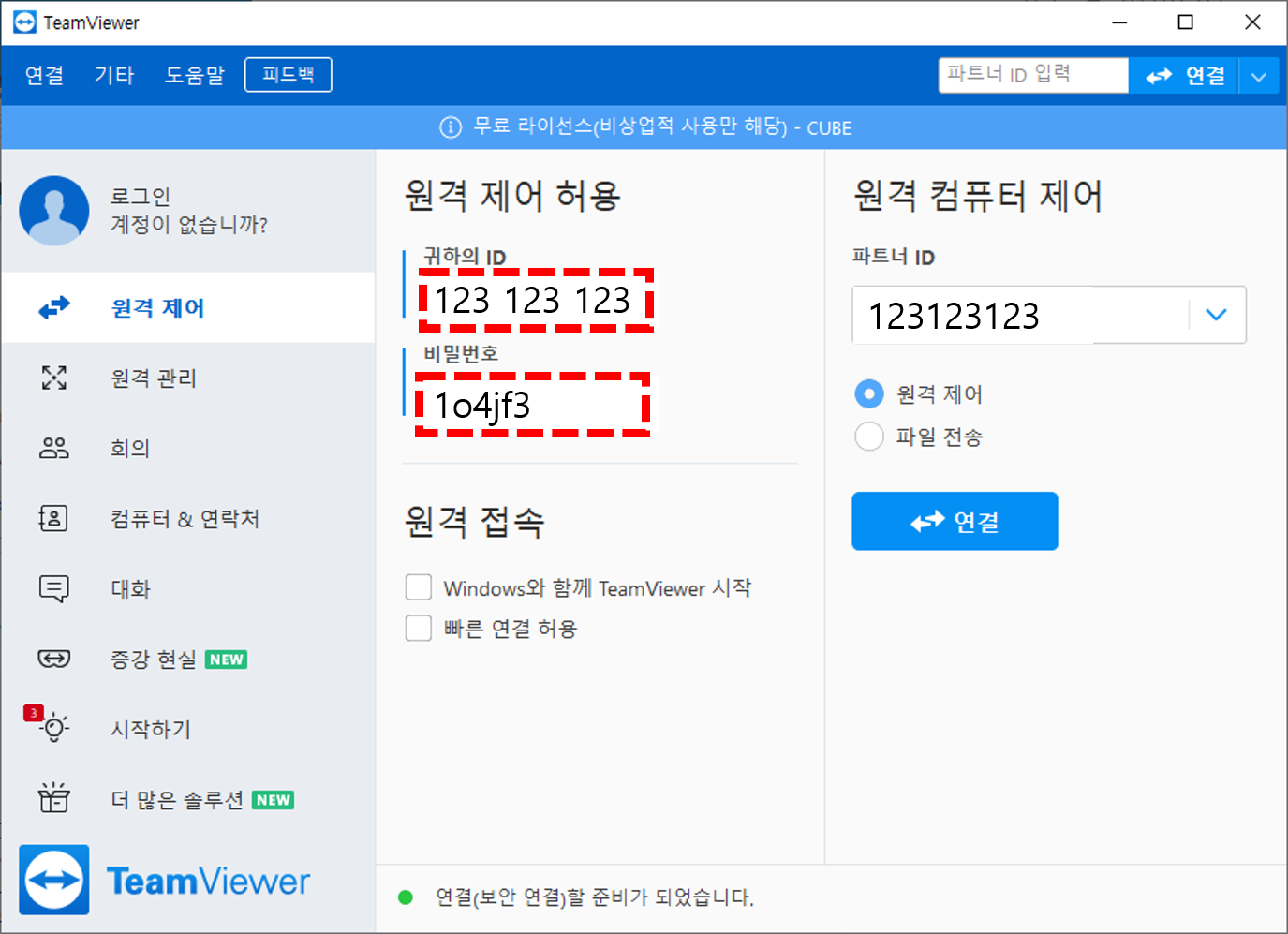Click the info icon in license banner
This screenshot has width=1288, height=934.
[x=451, y=127]
